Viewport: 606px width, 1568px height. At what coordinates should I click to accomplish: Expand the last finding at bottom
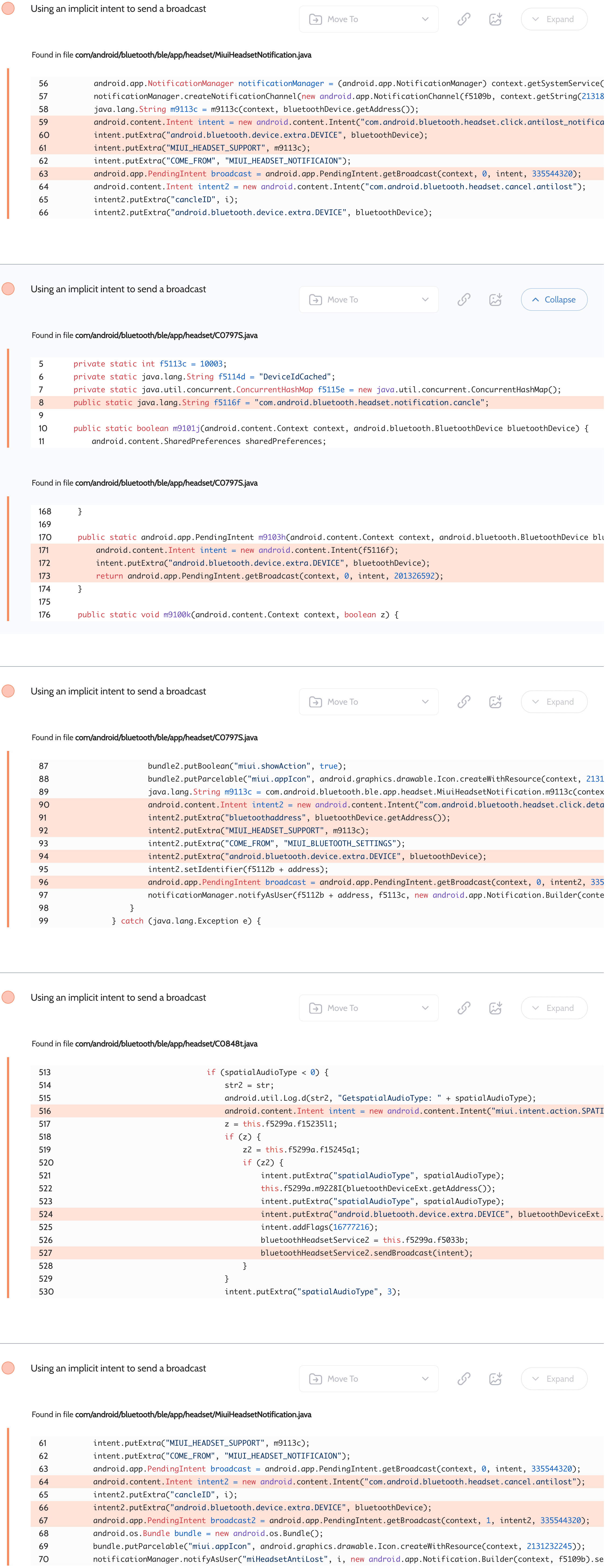click(554, 1379)
